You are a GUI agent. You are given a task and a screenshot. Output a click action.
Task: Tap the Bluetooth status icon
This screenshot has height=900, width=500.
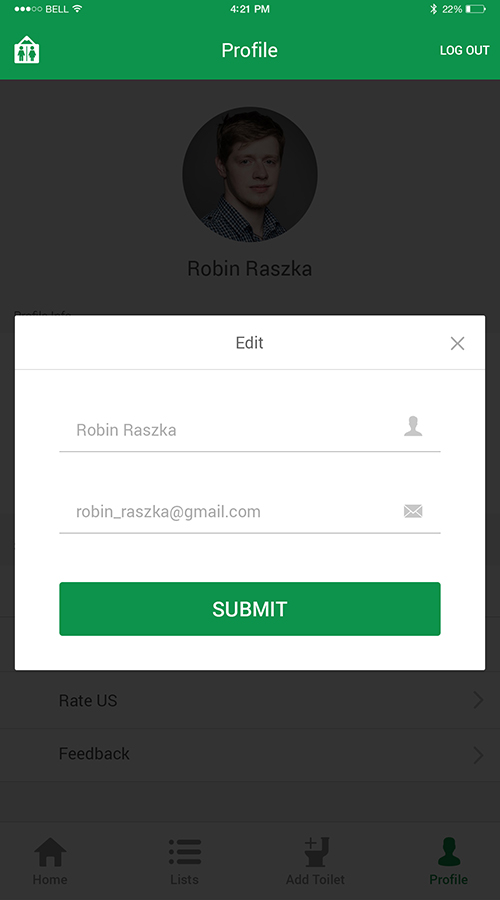(433, 9)
